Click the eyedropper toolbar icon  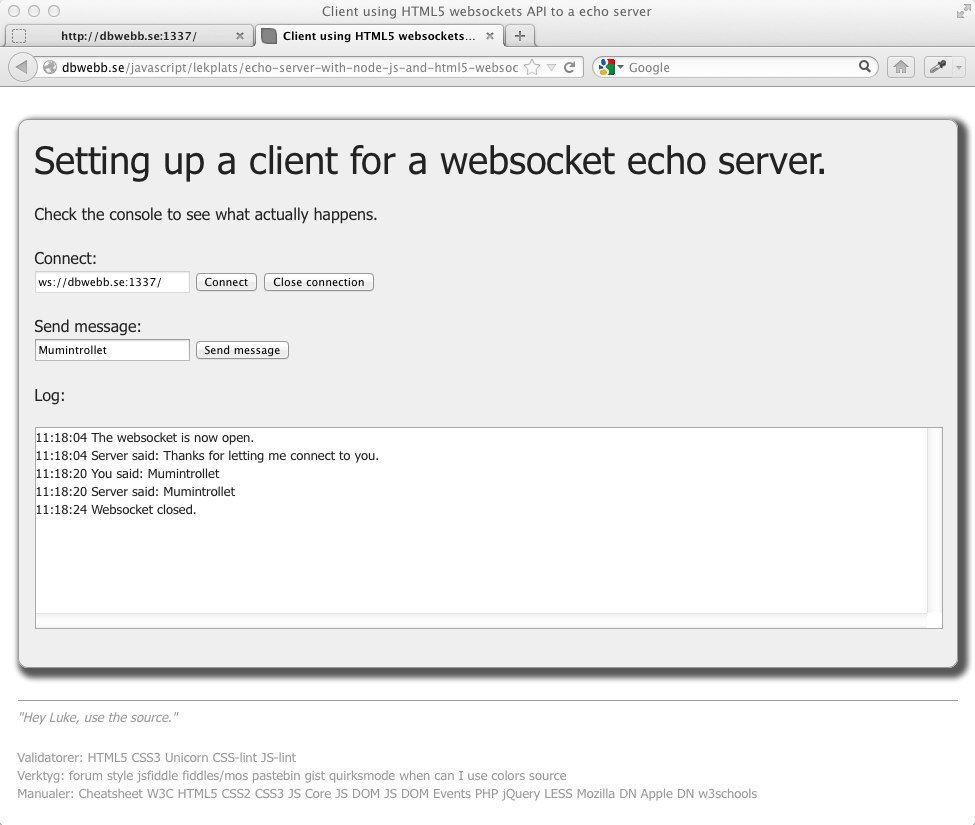coord(938,67)
